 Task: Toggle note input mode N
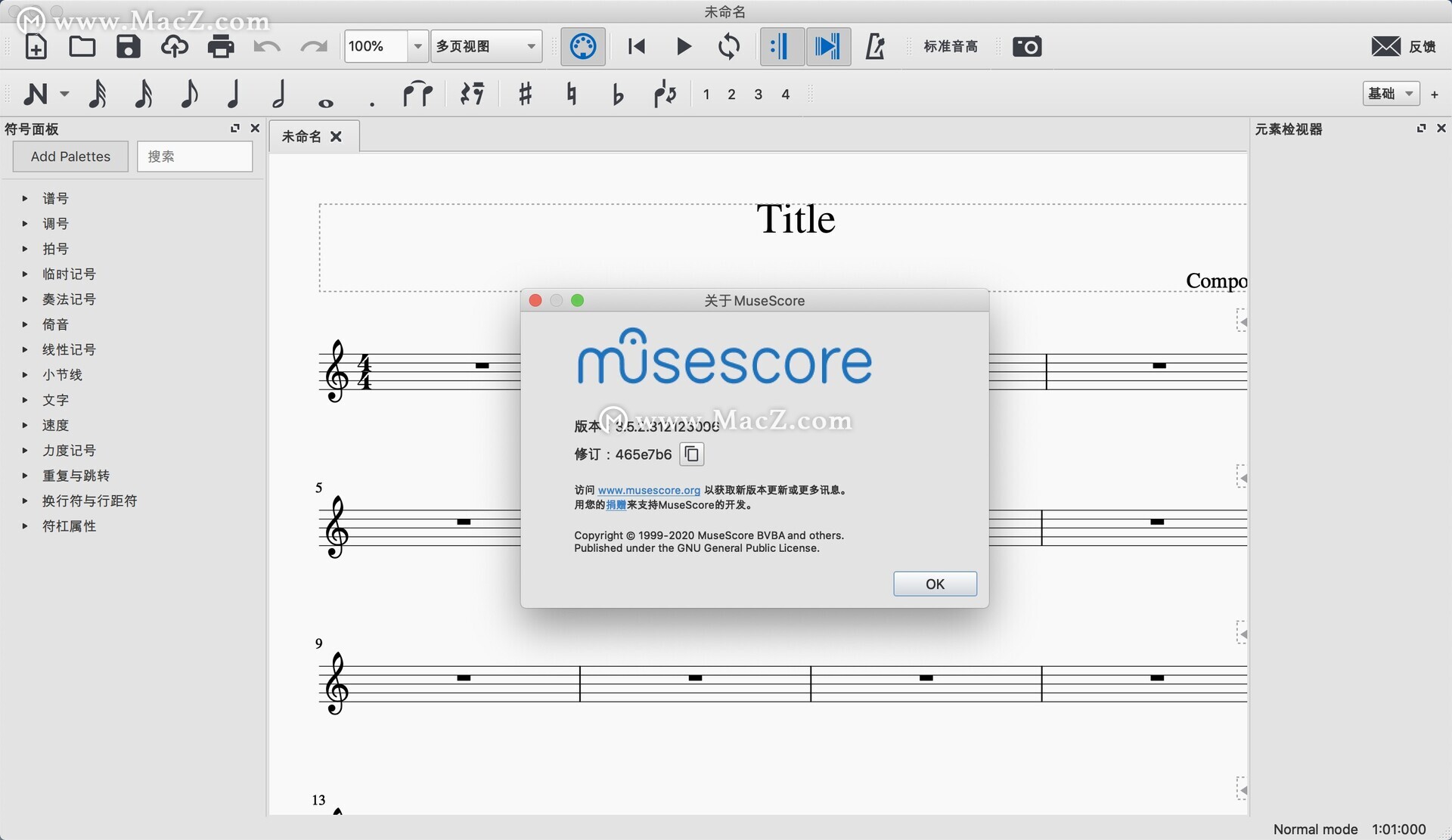pos(36,95)
